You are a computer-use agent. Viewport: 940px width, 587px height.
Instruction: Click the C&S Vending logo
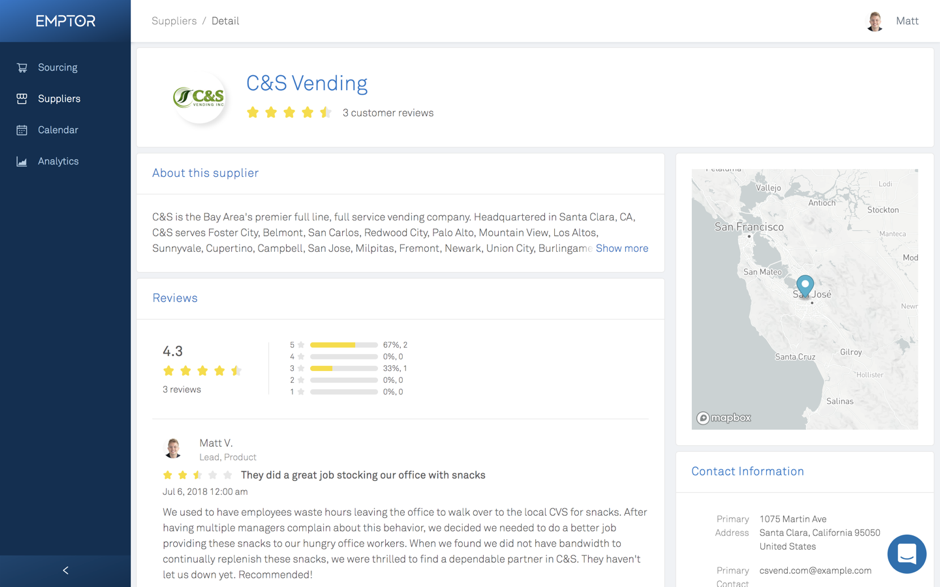tap(199, 97)
